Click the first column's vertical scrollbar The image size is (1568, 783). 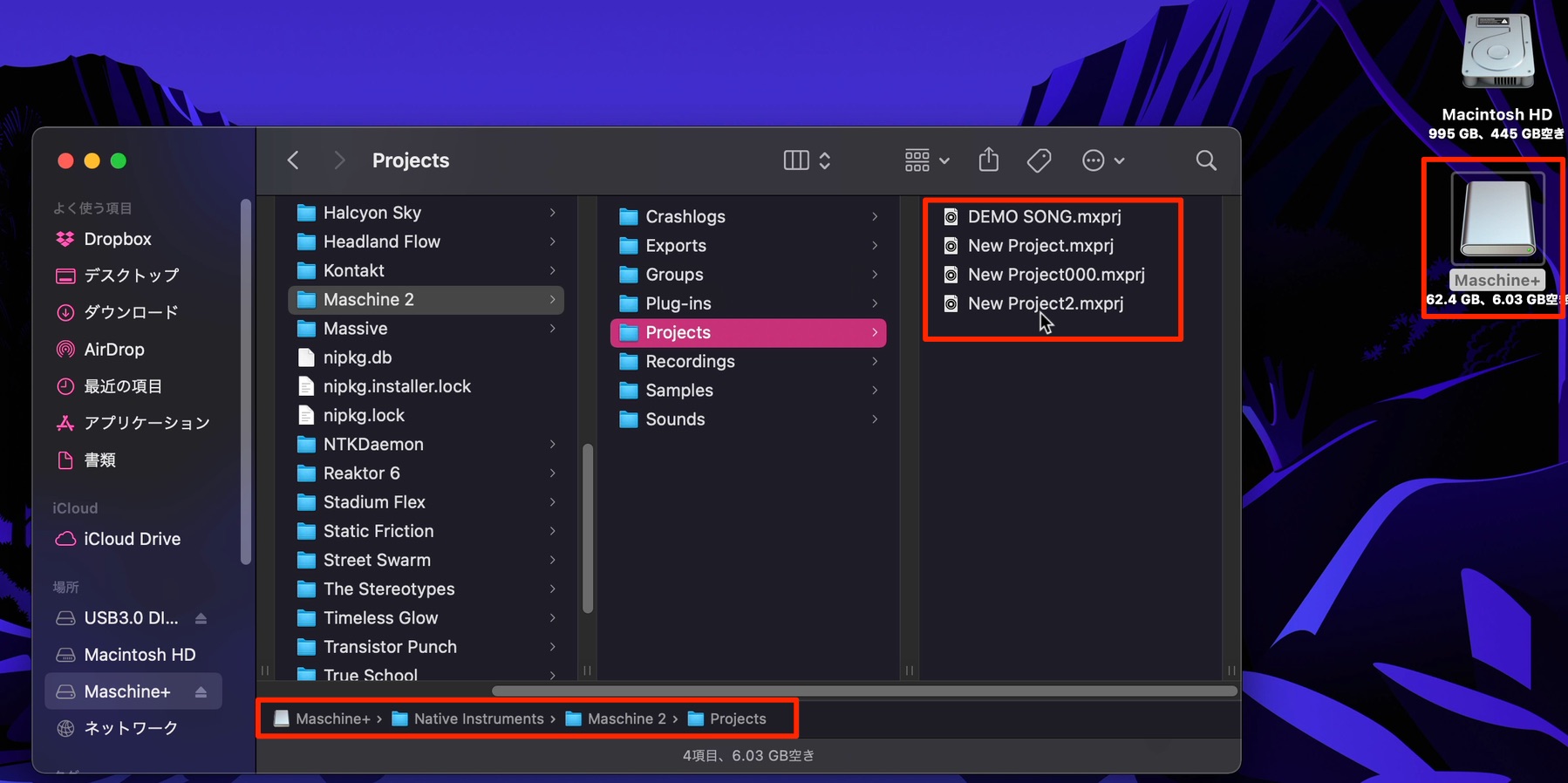(588, 528)
